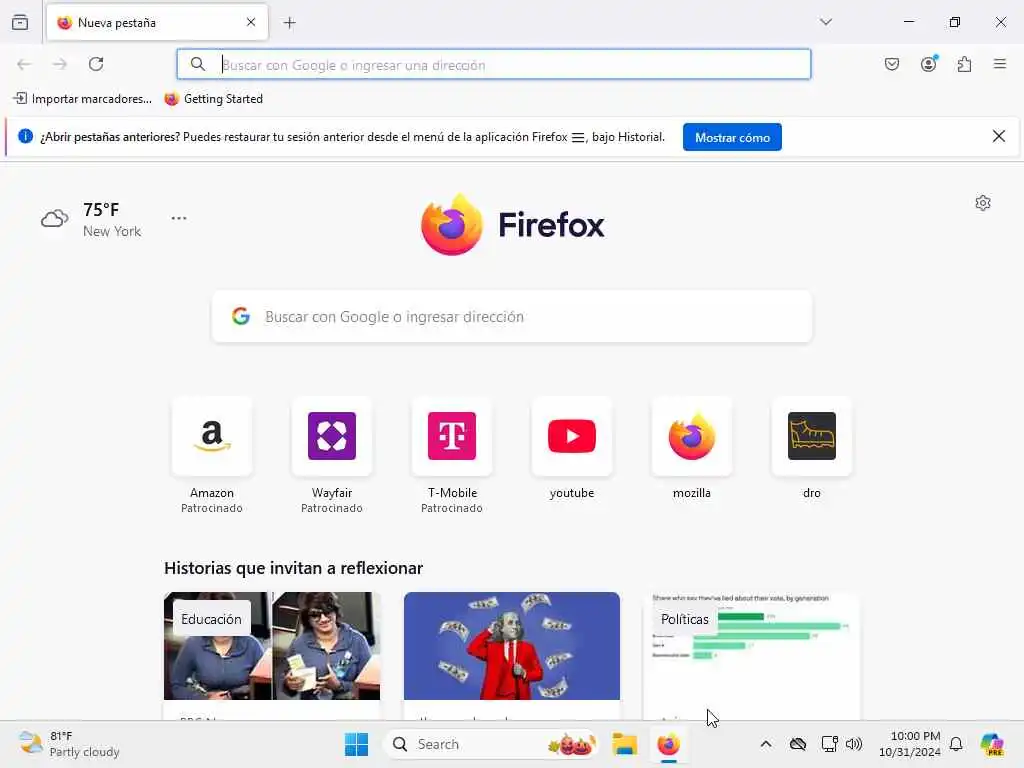Open the dro shortcut tile
The image size is (1024, 768).
click(812, 449)
